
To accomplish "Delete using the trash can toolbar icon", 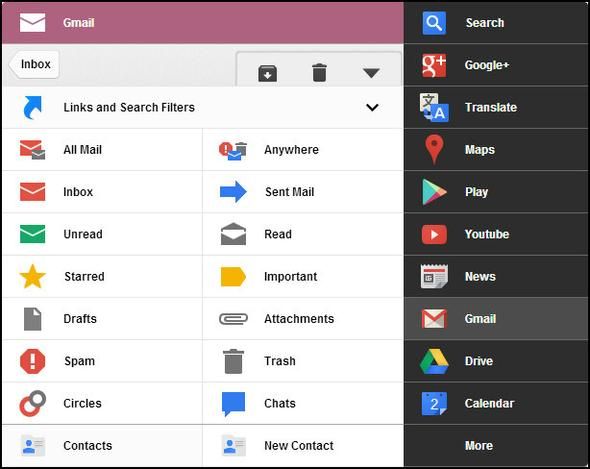I will pos(319,72).
